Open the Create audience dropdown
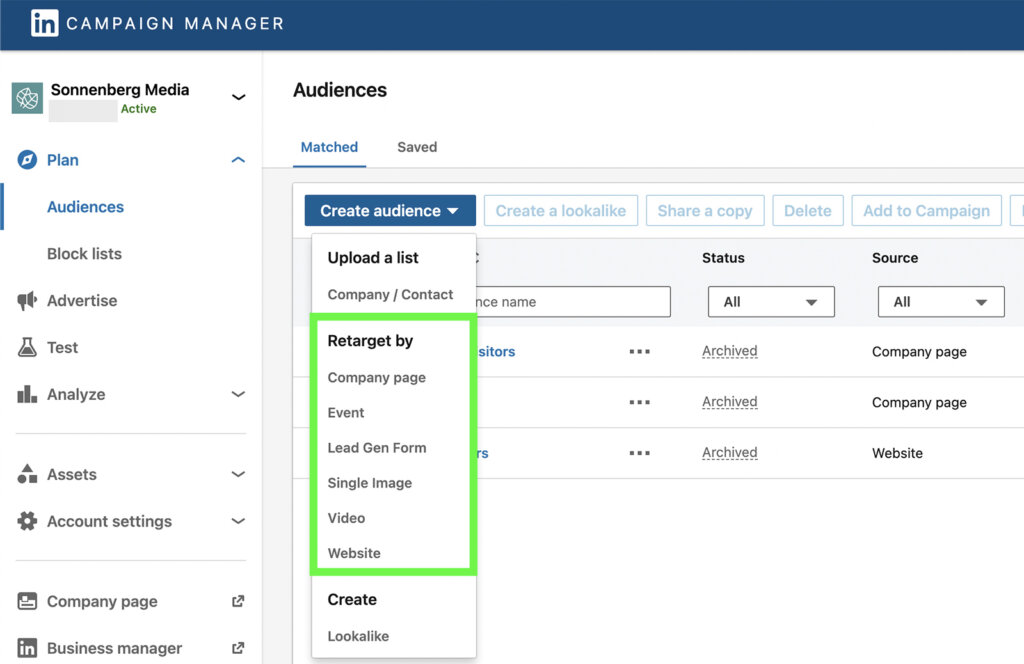Screen dimensions: 1024x664 389,211
